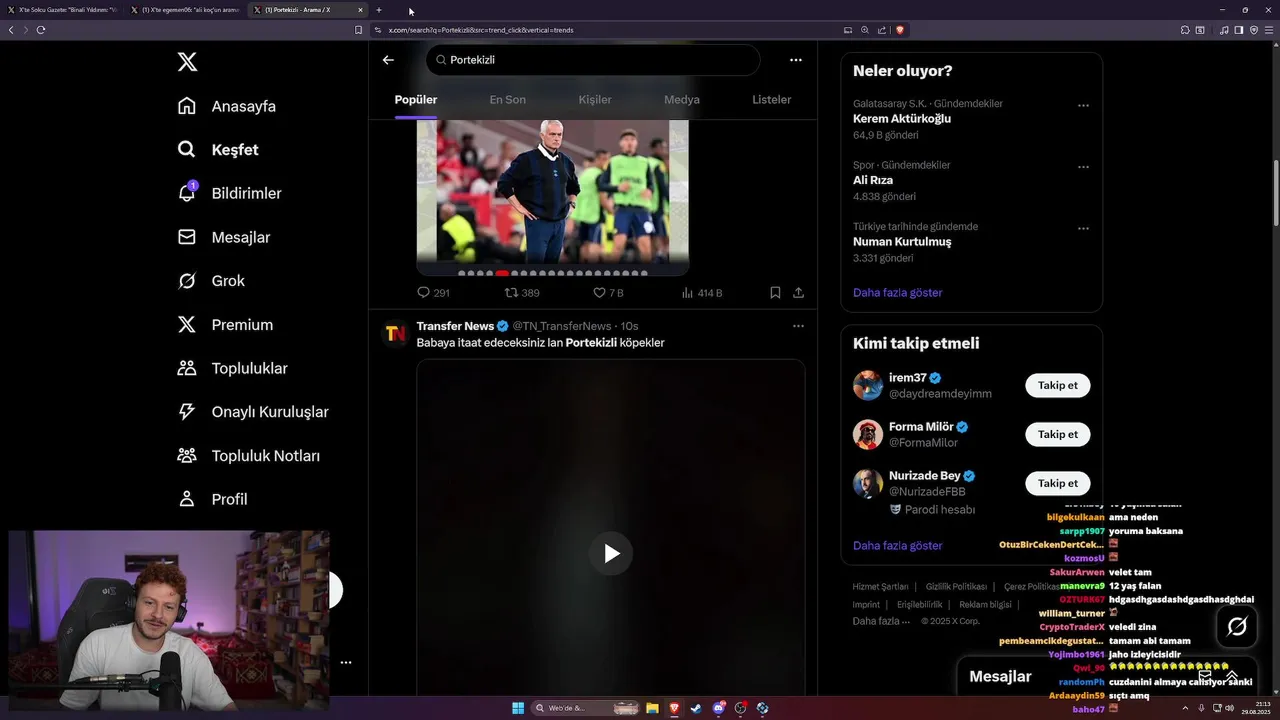Open Grok in sidebar
Image resolution: width=1280 pixels, height=720 pixels.
point(211,281)
